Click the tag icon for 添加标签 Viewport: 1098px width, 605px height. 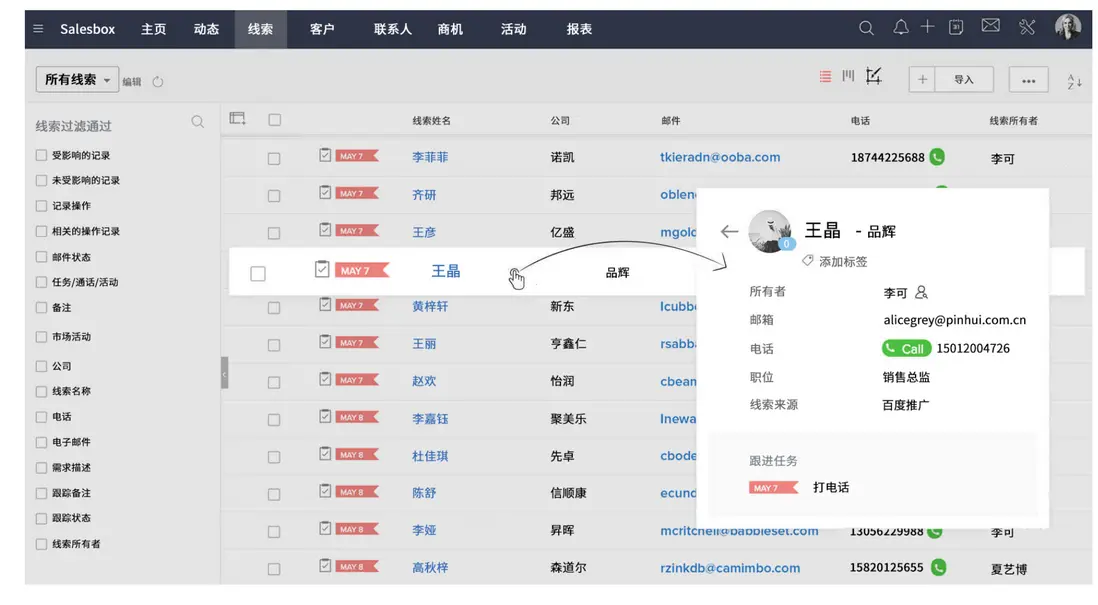click(x=807, y=260)
